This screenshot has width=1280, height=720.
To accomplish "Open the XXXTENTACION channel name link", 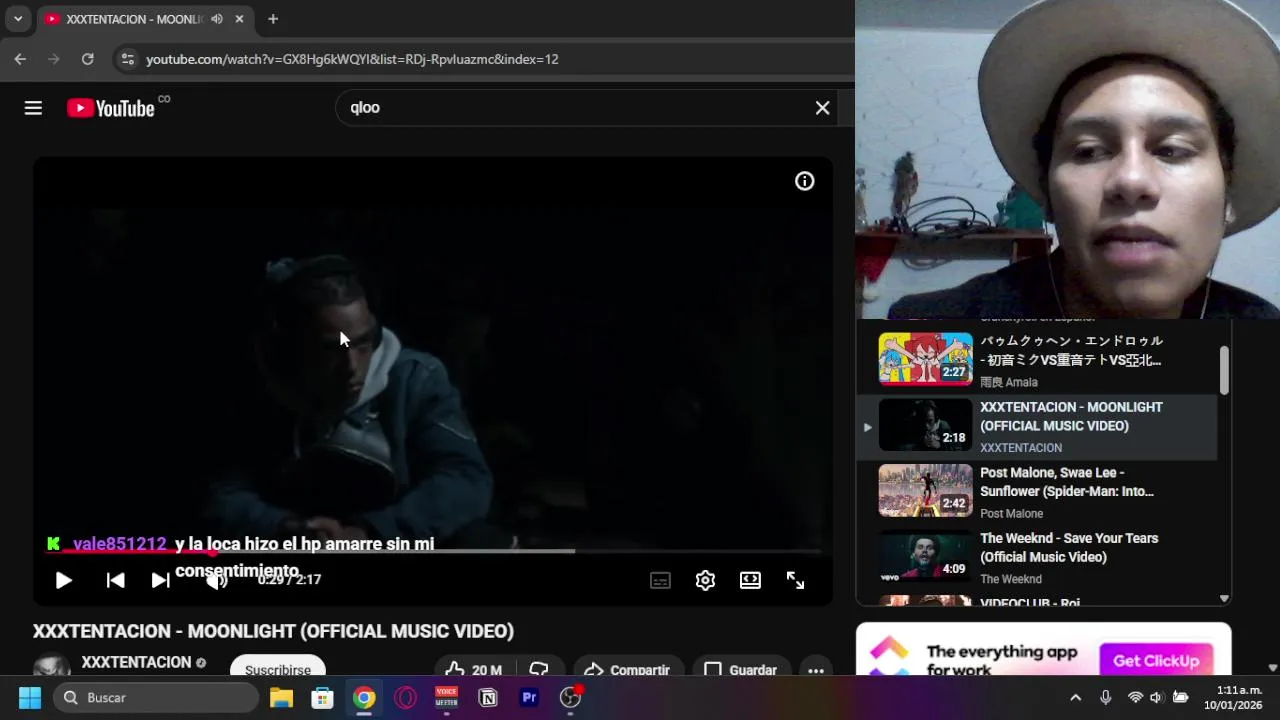I will 136,662.
